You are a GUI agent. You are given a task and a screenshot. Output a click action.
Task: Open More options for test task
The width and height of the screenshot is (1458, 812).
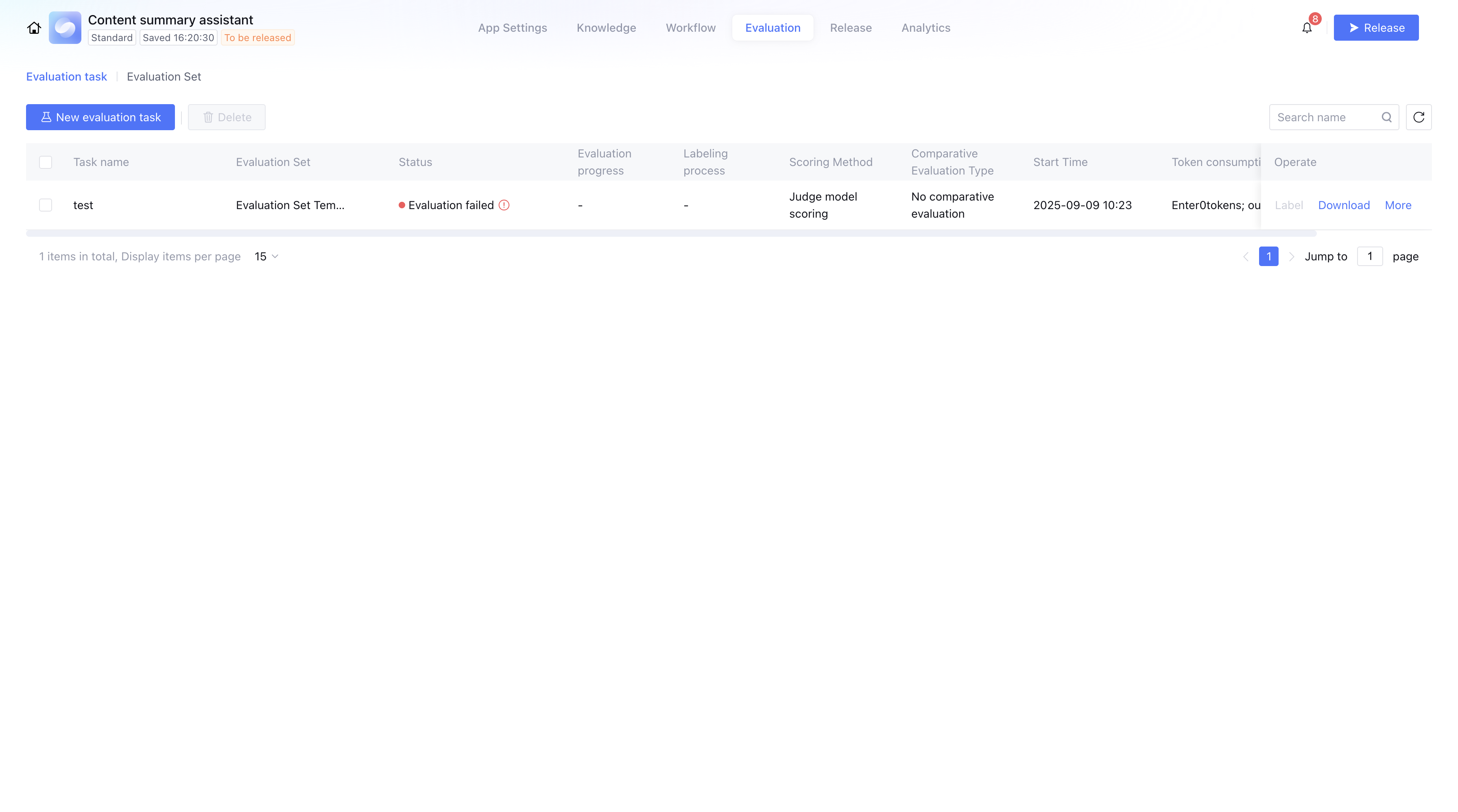click(1397, 205)
